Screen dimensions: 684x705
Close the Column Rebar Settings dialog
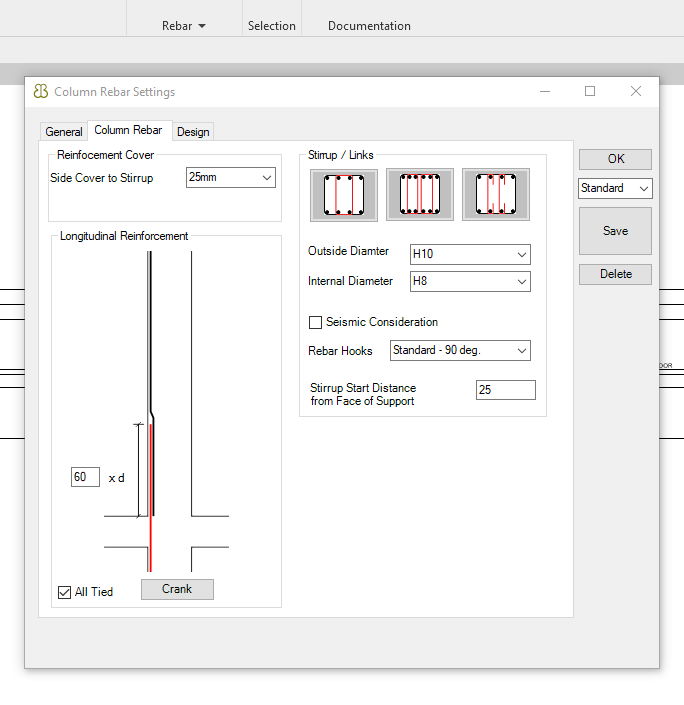coord(636,91)
